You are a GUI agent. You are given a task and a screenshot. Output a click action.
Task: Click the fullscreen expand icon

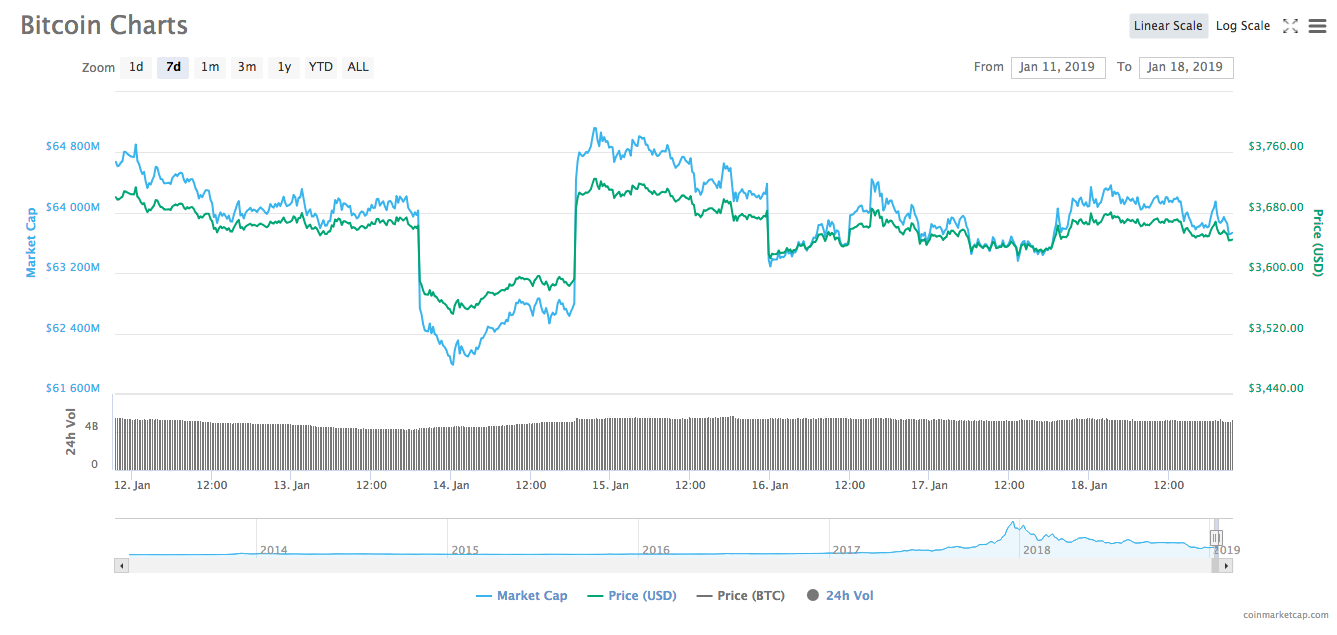click(x=1290, y=25)
